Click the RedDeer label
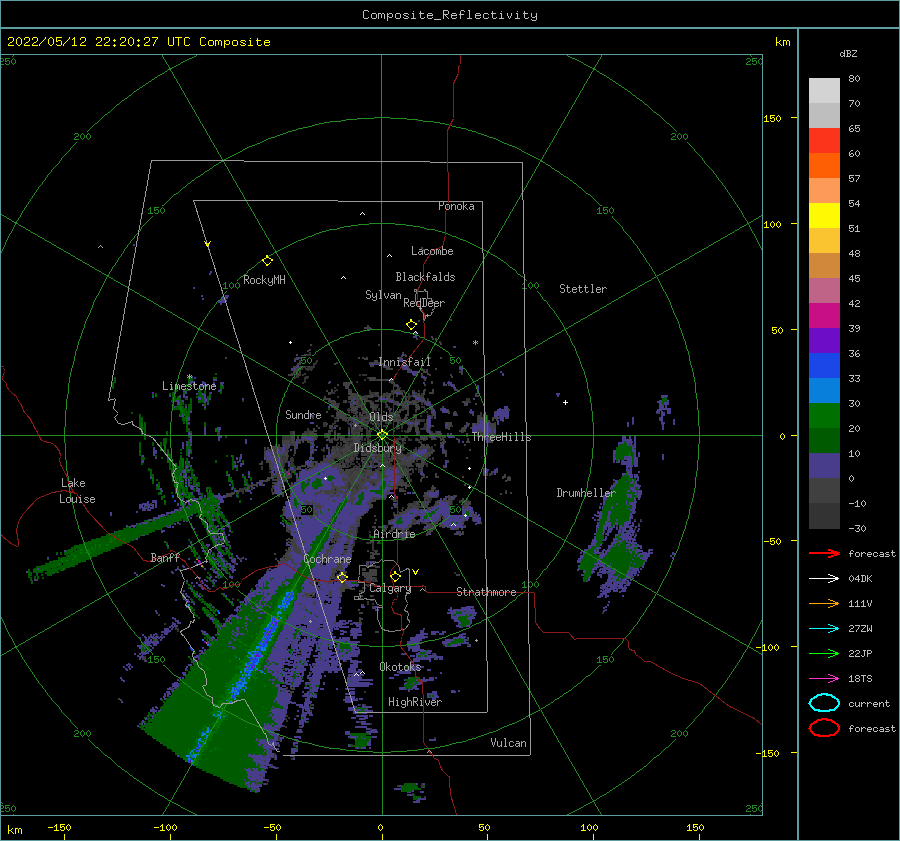This screenshot has height=841, width=900. [424, 303]
